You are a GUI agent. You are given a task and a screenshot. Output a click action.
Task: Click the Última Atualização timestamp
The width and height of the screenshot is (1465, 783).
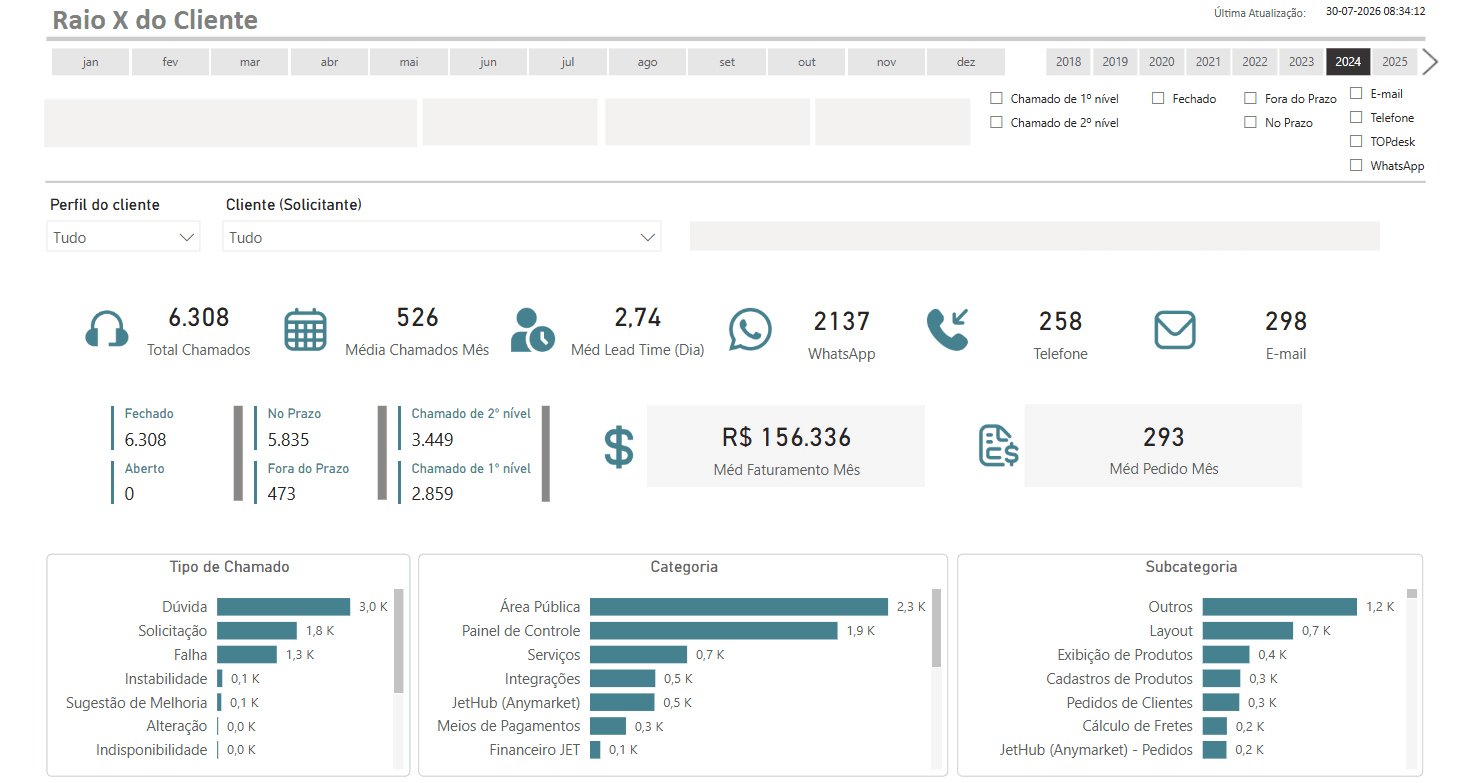1376,12
